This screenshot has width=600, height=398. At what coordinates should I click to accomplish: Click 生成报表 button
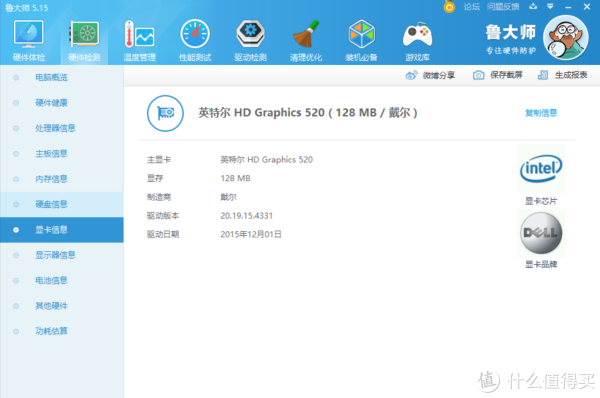(x=562, y=75)
